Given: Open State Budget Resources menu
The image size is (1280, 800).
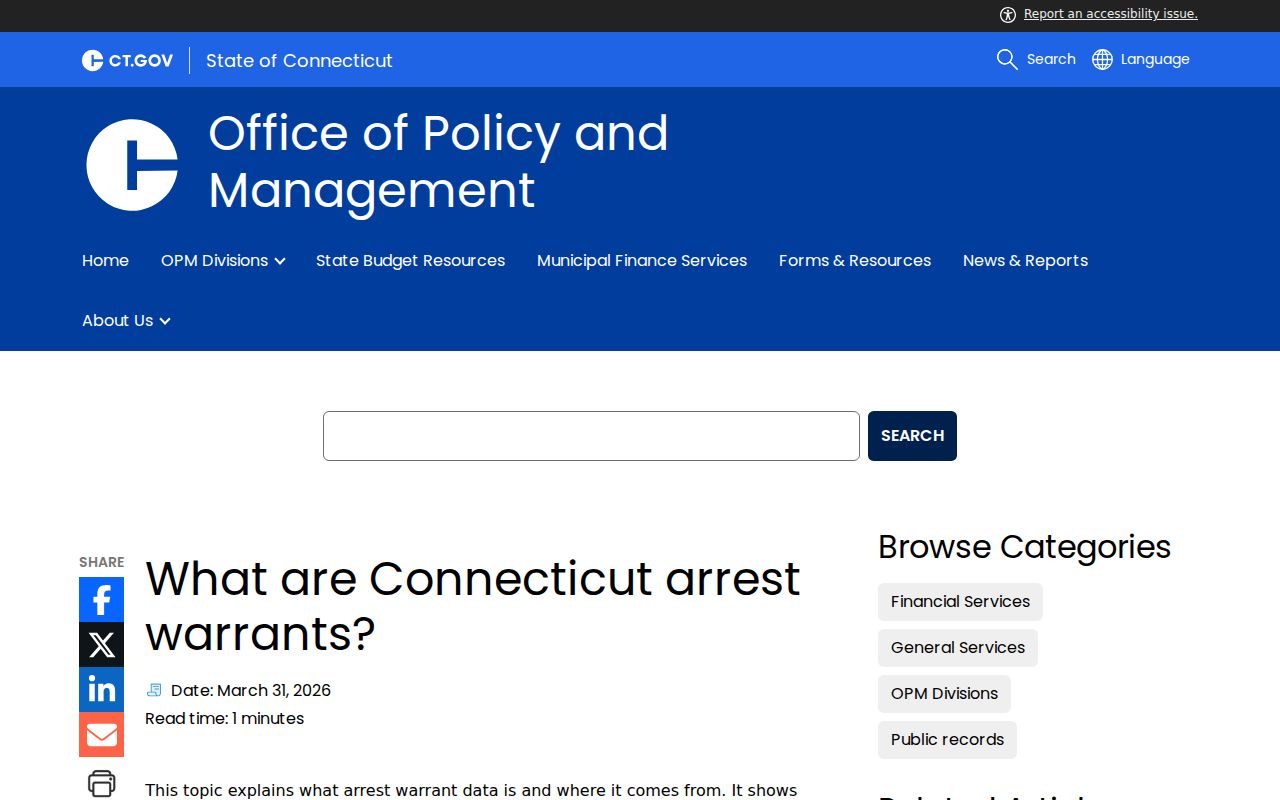Looking at the screenshot, I should 410,260.
